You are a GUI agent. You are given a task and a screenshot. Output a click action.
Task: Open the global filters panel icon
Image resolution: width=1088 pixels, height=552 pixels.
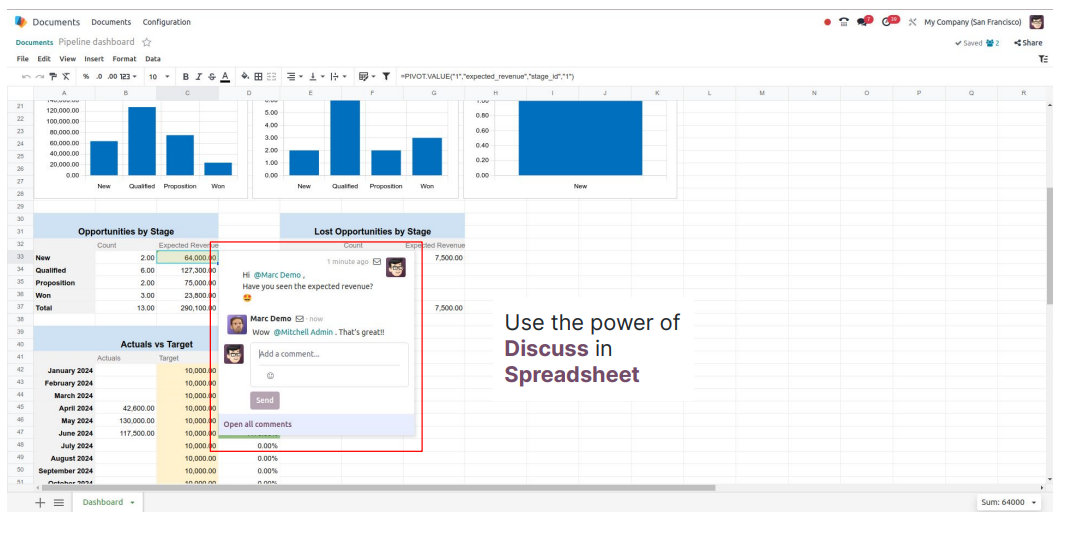[x=1043, y=59]
